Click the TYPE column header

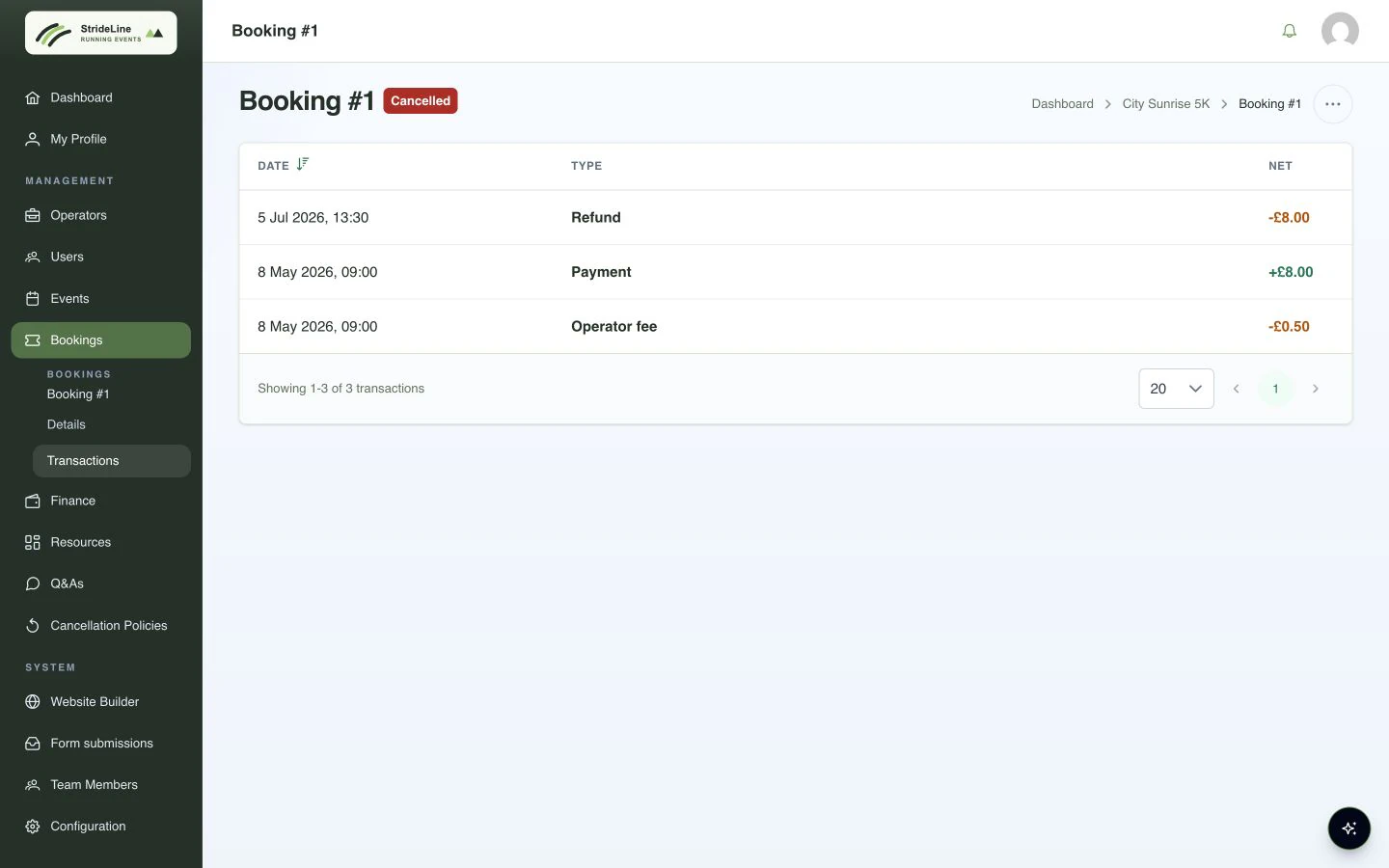click(x=586, y=166)
